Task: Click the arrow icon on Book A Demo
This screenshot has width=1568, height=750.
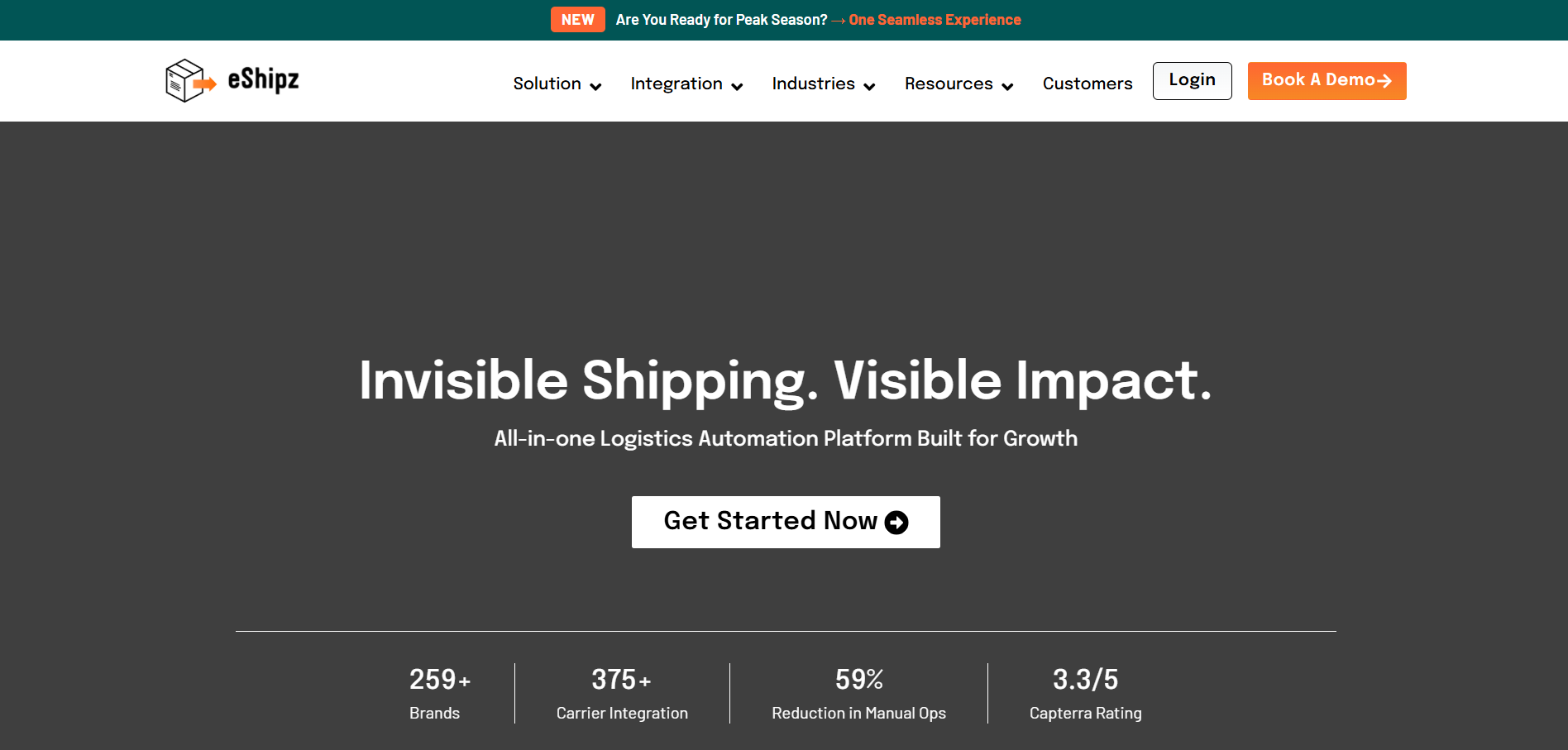Action: [1384, 81]
